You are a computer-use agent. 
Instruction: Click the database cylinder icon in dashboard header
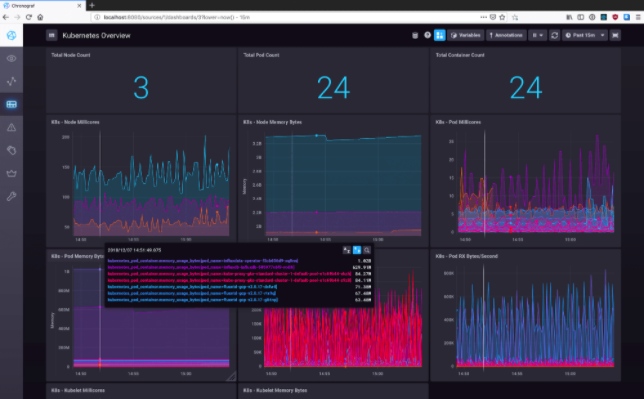click(x=415, y=35)
